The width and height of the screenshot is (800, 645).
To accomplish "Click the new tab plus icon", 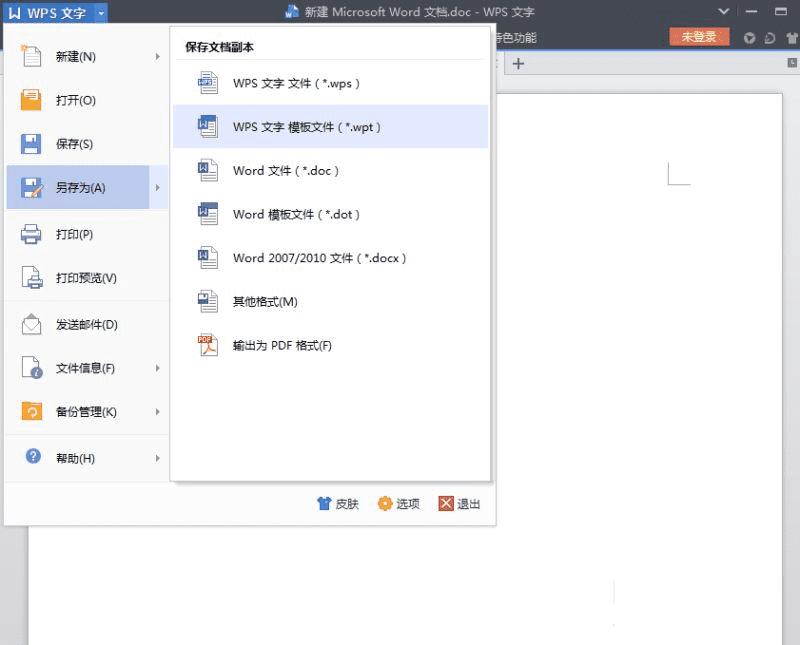I will [x=518, y=64].
